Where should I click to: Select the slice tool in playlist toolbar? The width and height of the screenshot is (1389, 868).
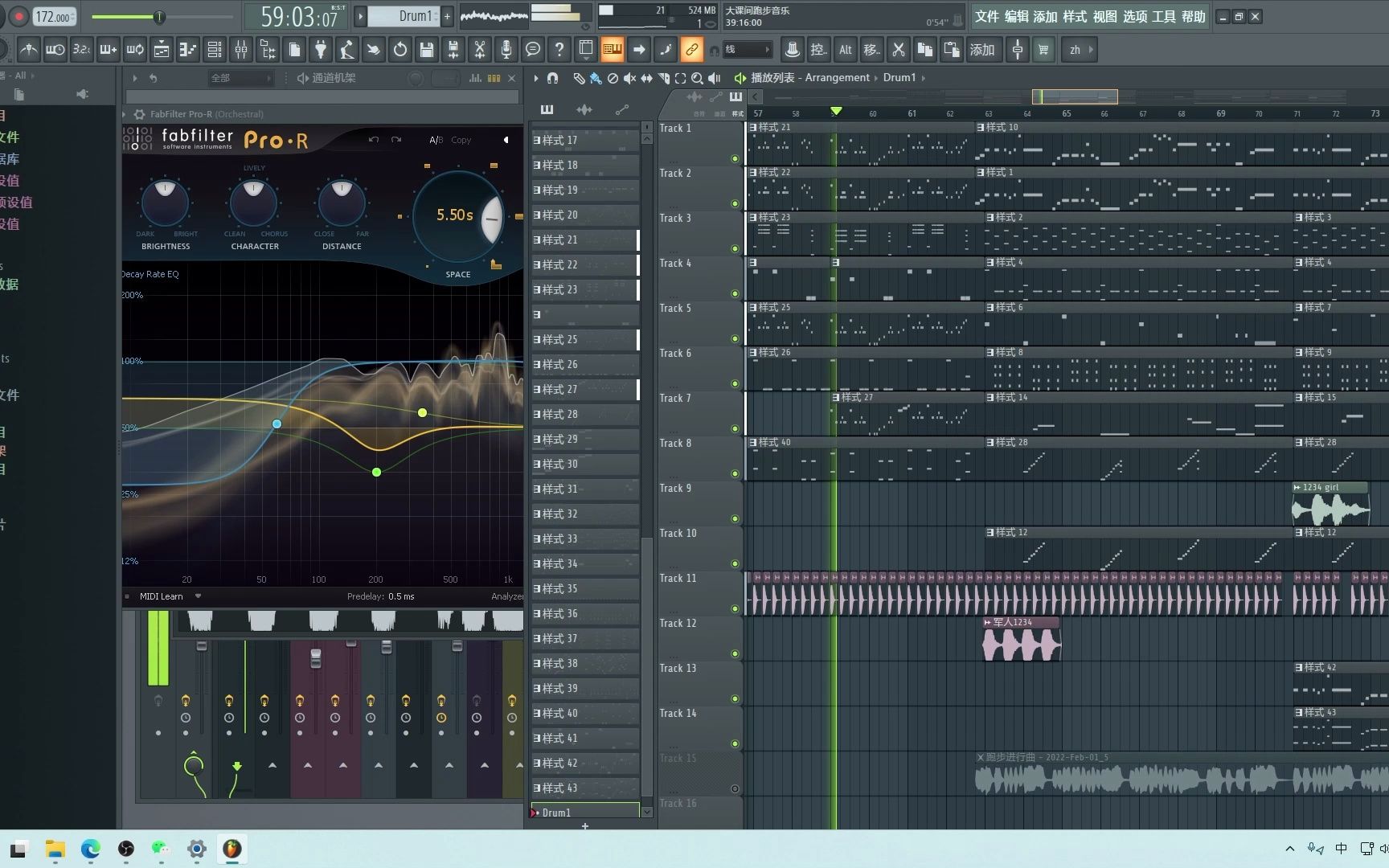point(663,78)
